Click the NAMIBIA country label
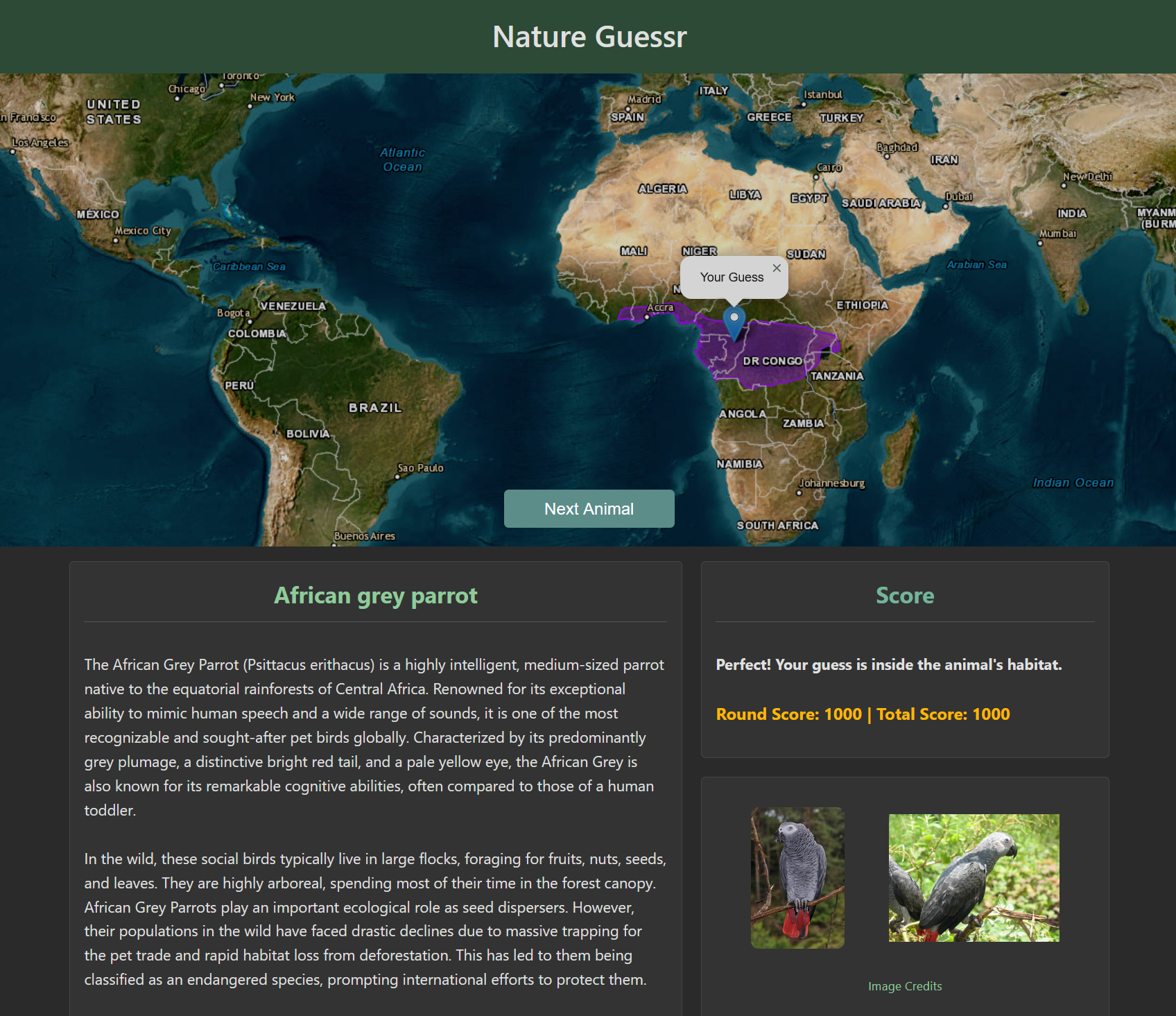The height and width of the screenshot is (1016, 1176). pyautogui.click(x=740, y=464)
